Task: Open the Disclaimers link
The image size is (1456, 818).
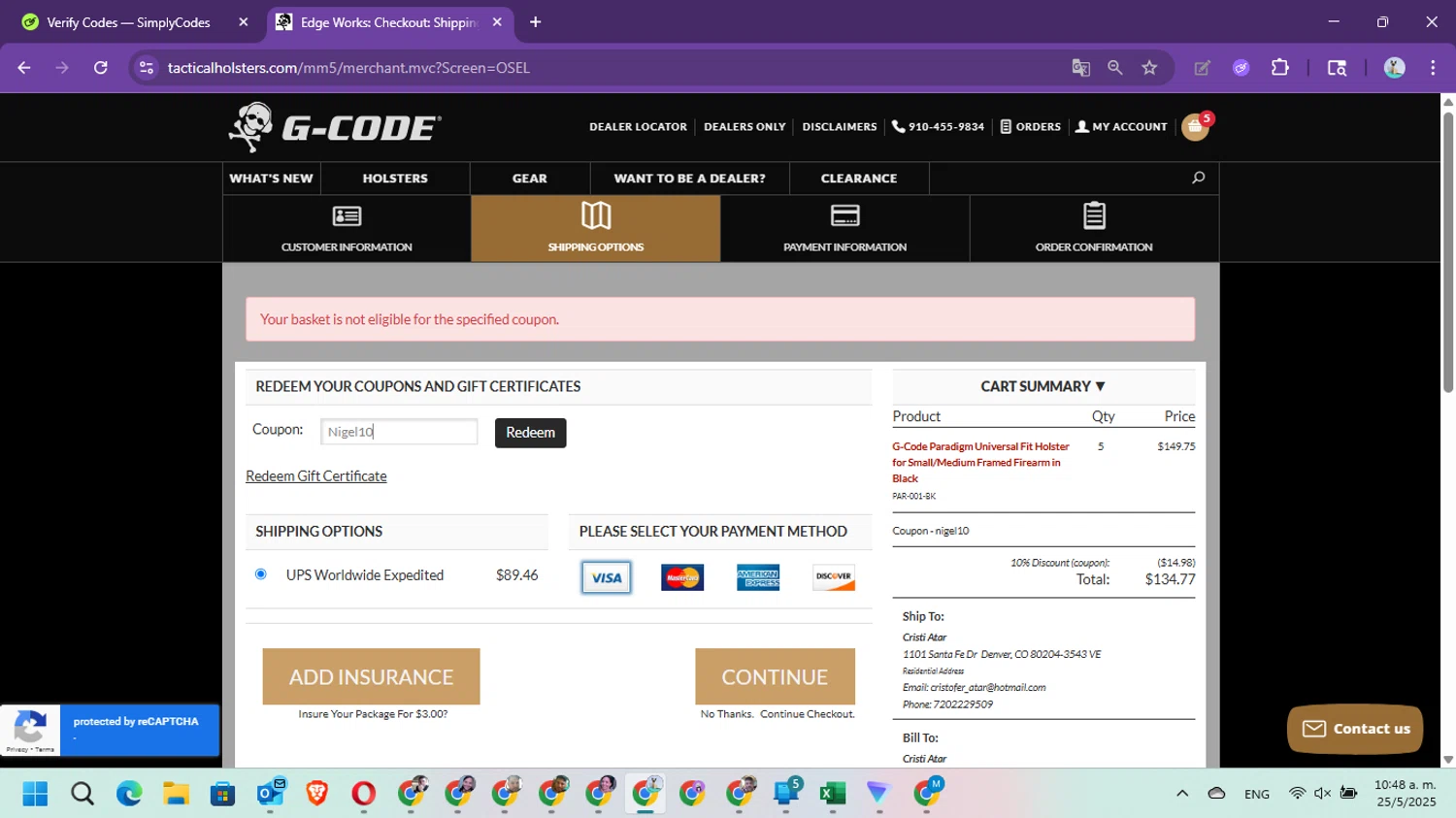Action: click(x=840, y=127)
